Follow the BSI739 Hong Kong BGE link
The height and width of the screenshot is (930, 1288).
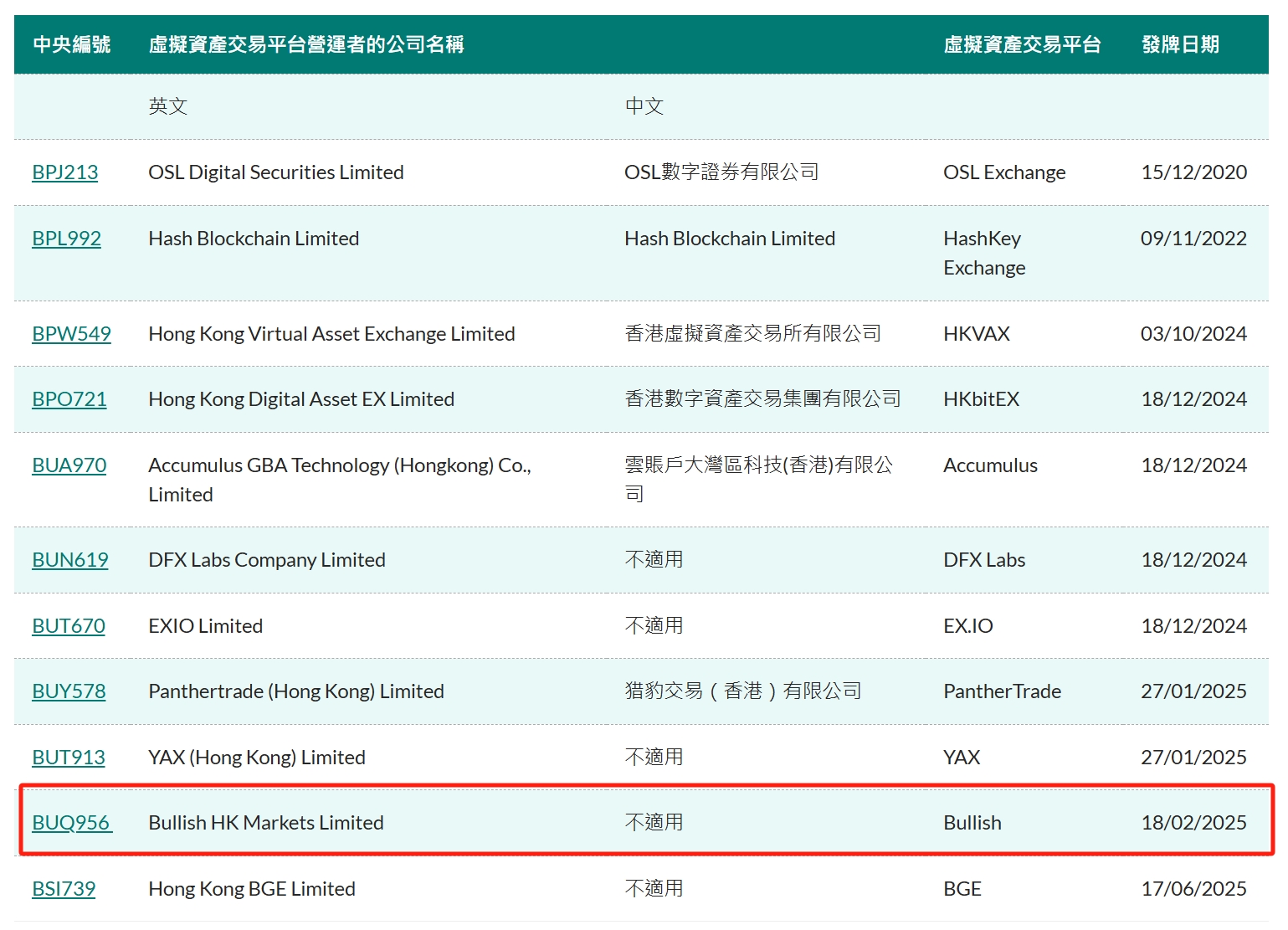click(x=64, y=889)
